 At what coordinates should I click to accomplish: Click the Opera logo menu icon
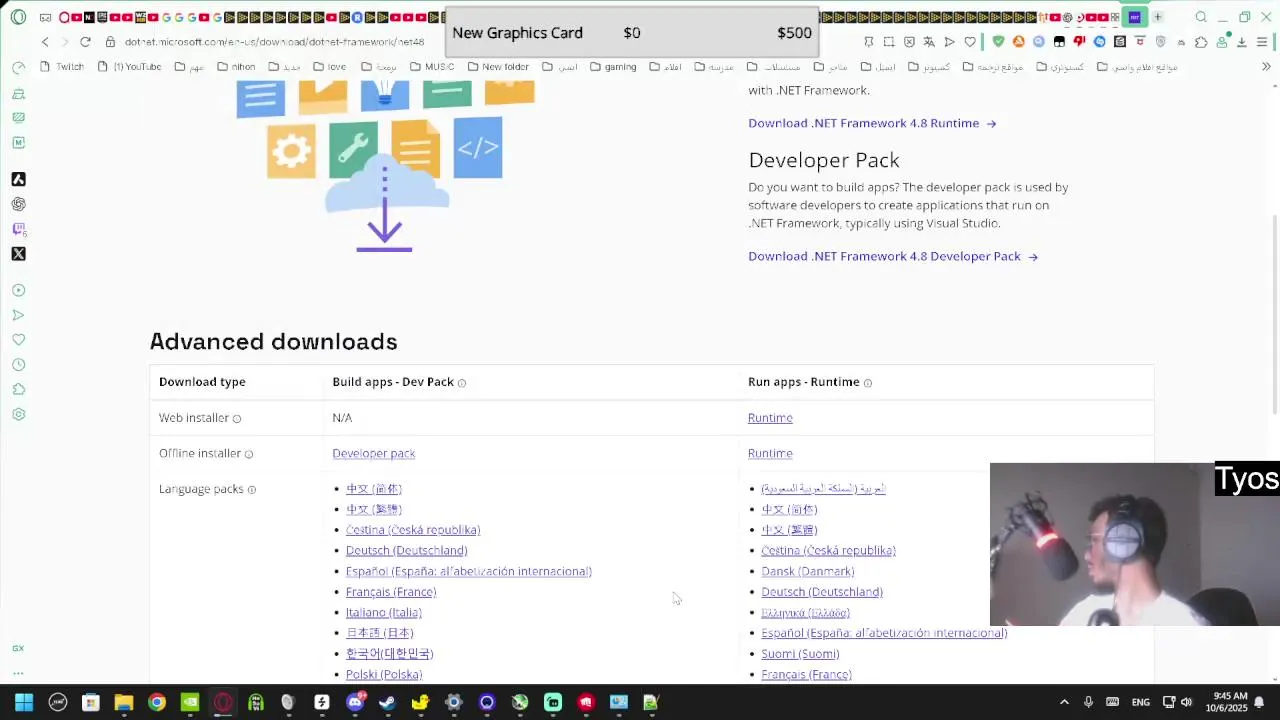[x=18, y=17]
